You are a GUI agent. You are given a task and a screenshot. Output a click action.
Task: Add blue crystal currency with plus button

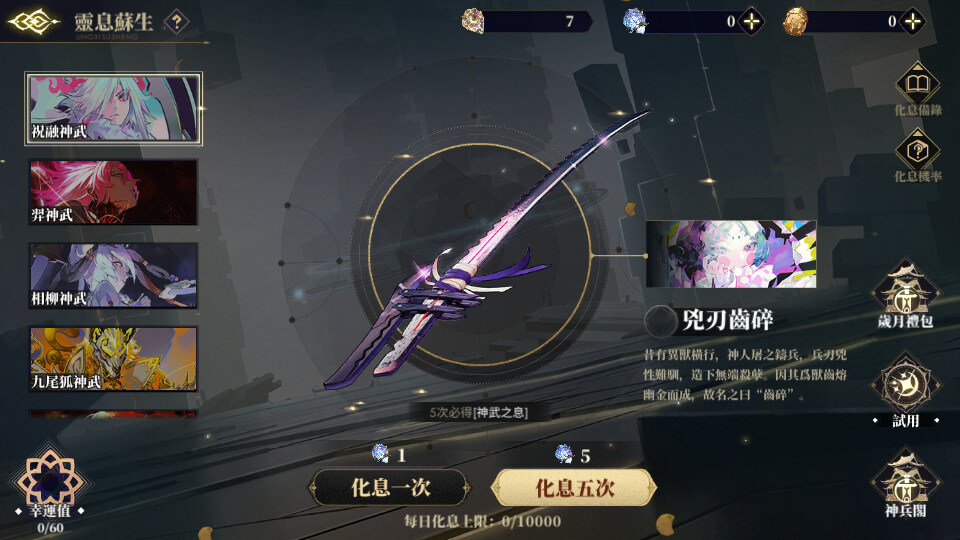pyautogui.click(x=751, y=22)
